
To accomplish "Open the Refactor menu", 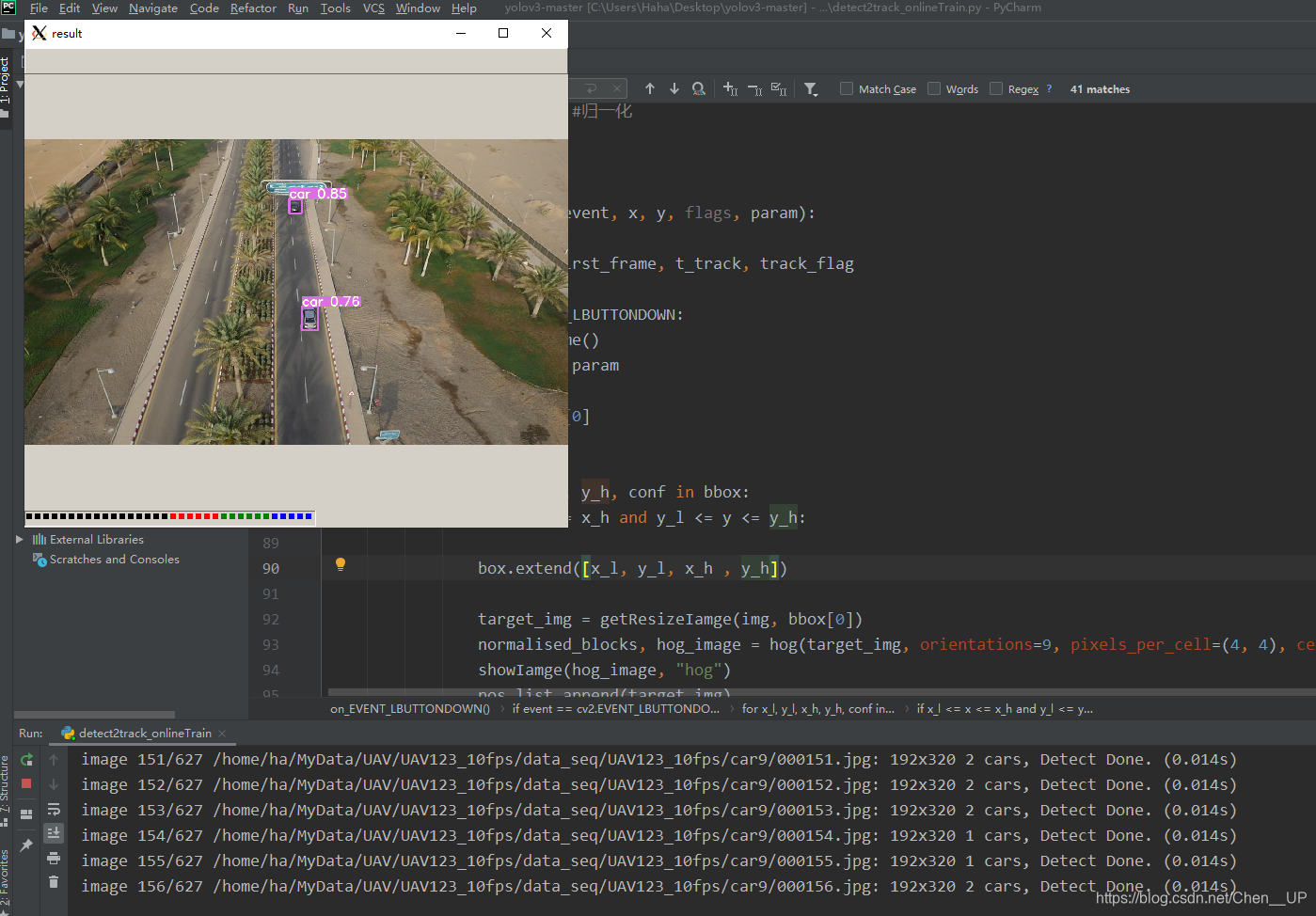I will tap(253, 8).
